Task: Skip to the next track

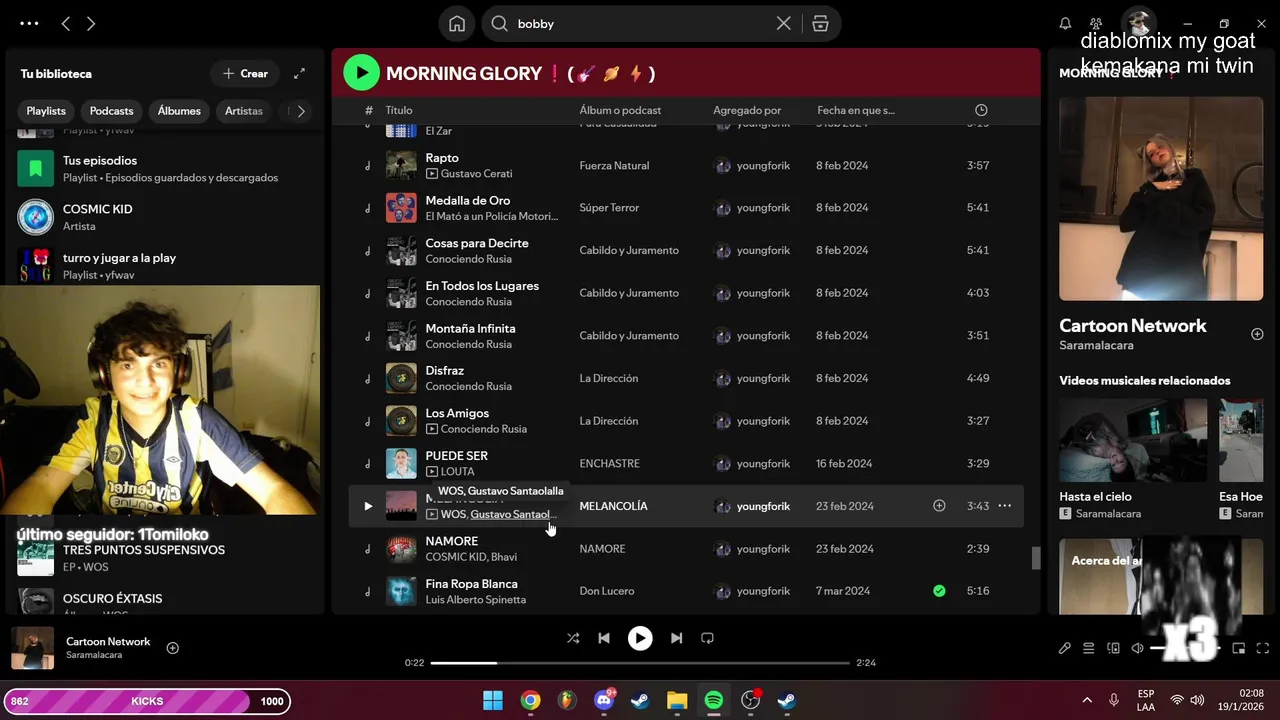Action: [x=676, y=638]
